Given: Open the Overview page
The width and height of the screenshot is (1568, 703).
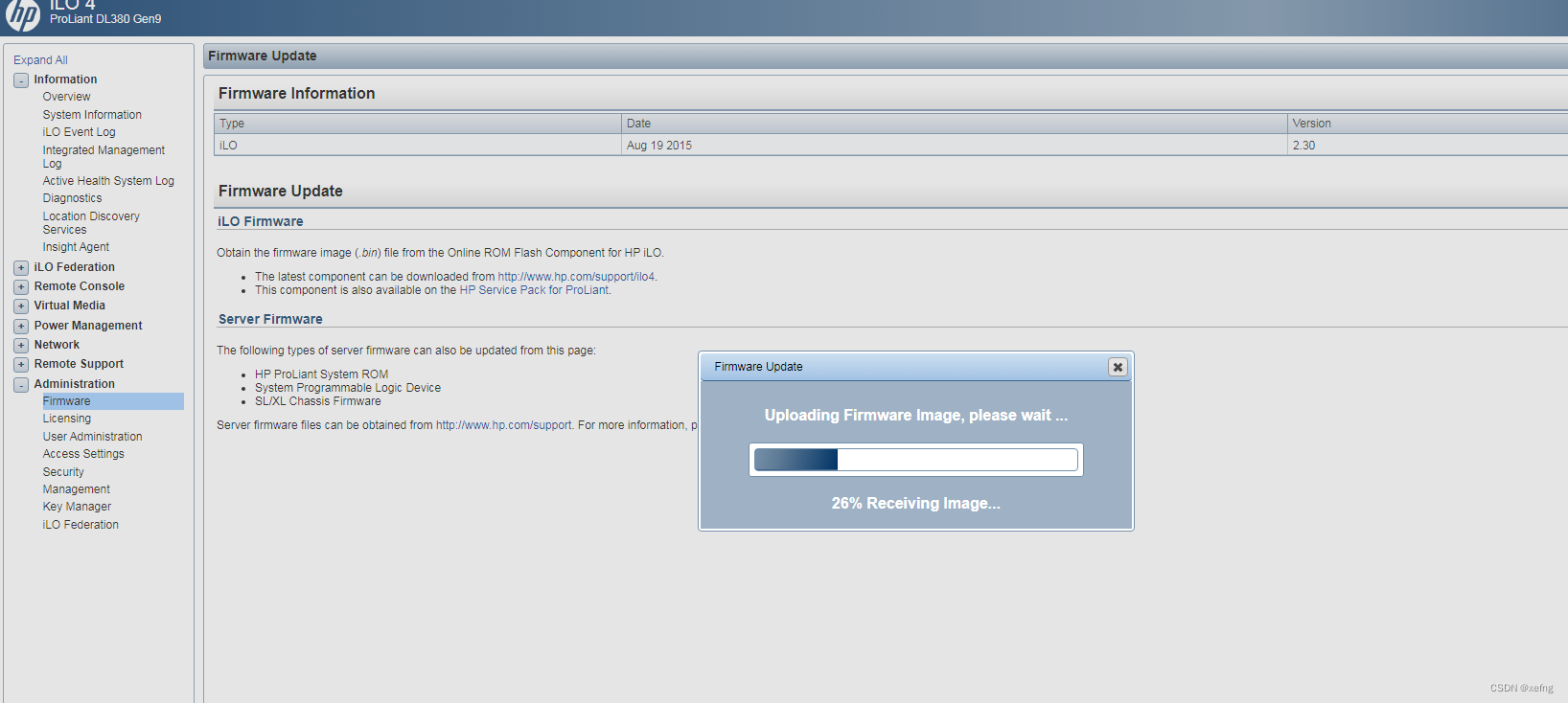Looking at the screenshot, I should (x=66, y=97).
